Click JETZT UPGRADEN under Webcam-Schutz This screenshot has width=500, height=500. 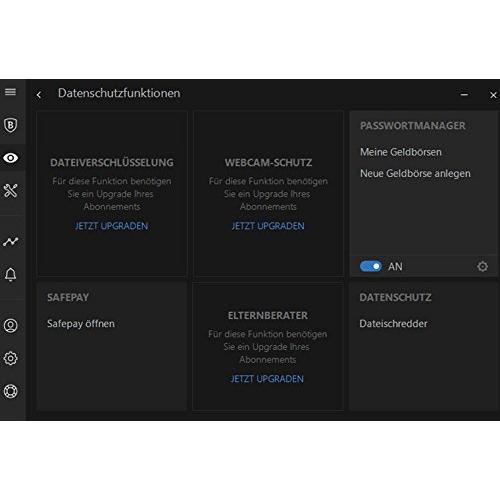click(x=268, y=226)
